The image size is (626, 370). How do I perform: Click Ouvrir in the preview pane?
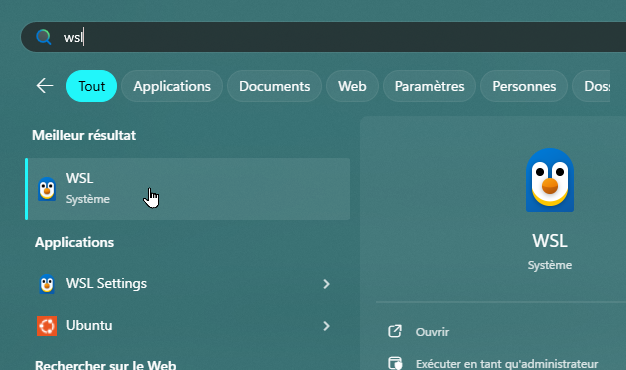tap(432, 332)
